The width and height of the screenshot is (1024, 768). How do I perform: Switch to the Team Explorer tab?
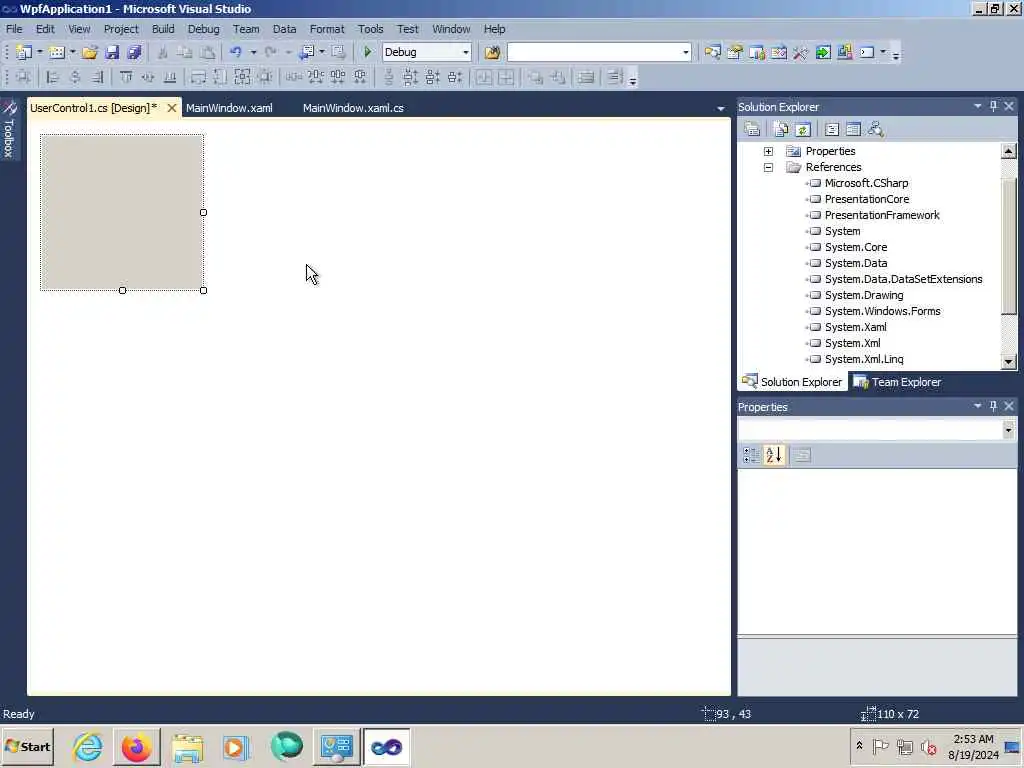[897, 382]
